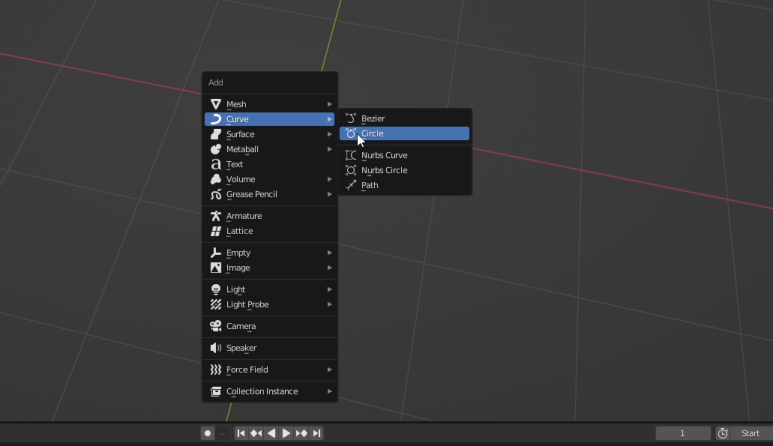Click the Grease Pencil icon
This screenshot has height=446, width=773.
215,194
